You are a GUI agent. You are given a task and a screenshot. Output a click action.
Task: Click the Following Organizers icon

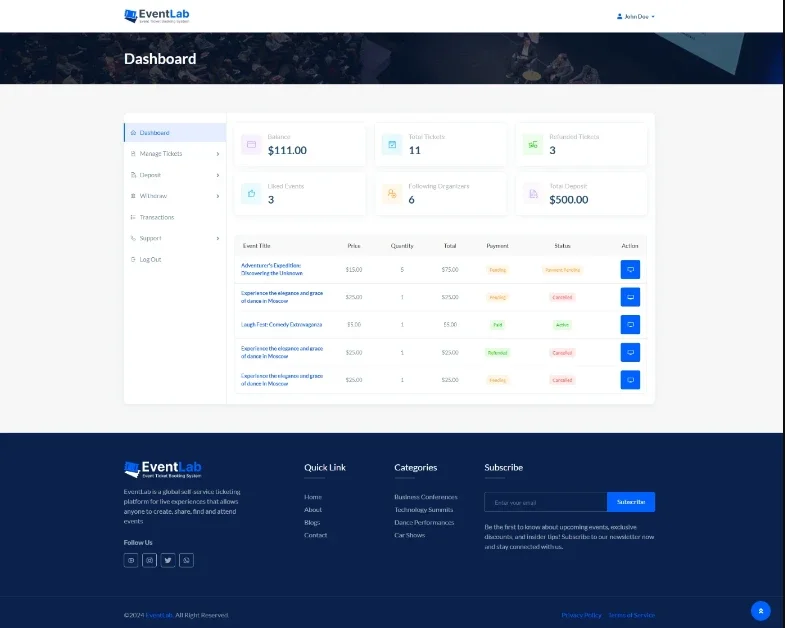pos(392,194)
